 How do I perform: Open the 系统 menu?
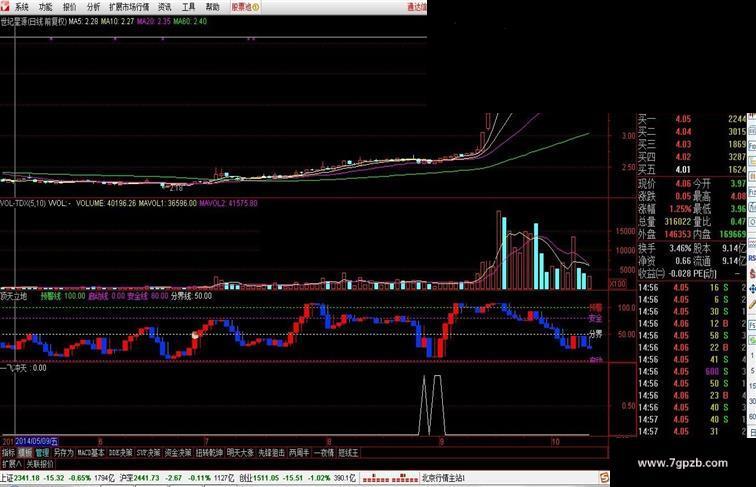coord(22,7)
